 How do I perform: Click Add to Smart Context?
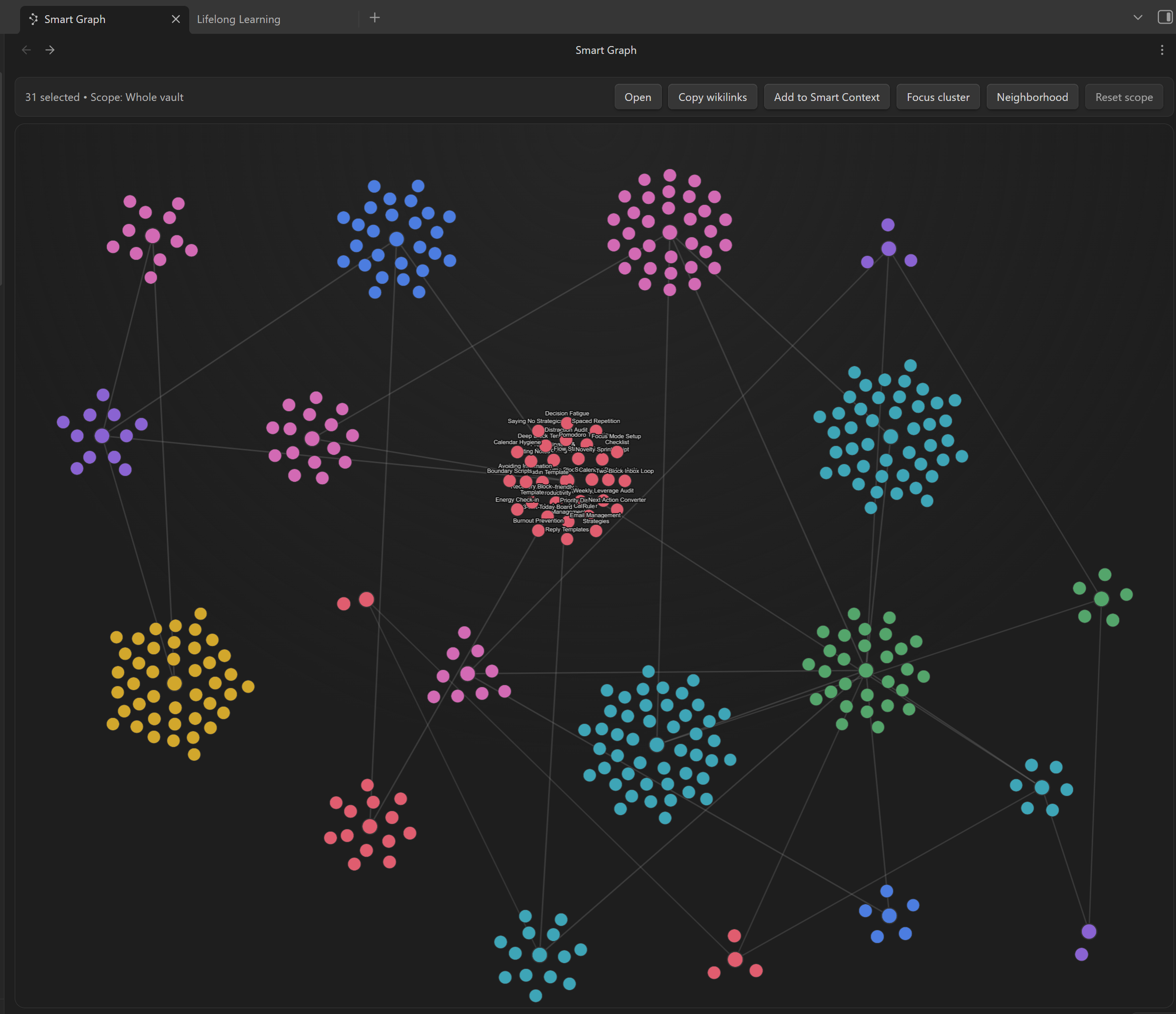pos(826,97)
